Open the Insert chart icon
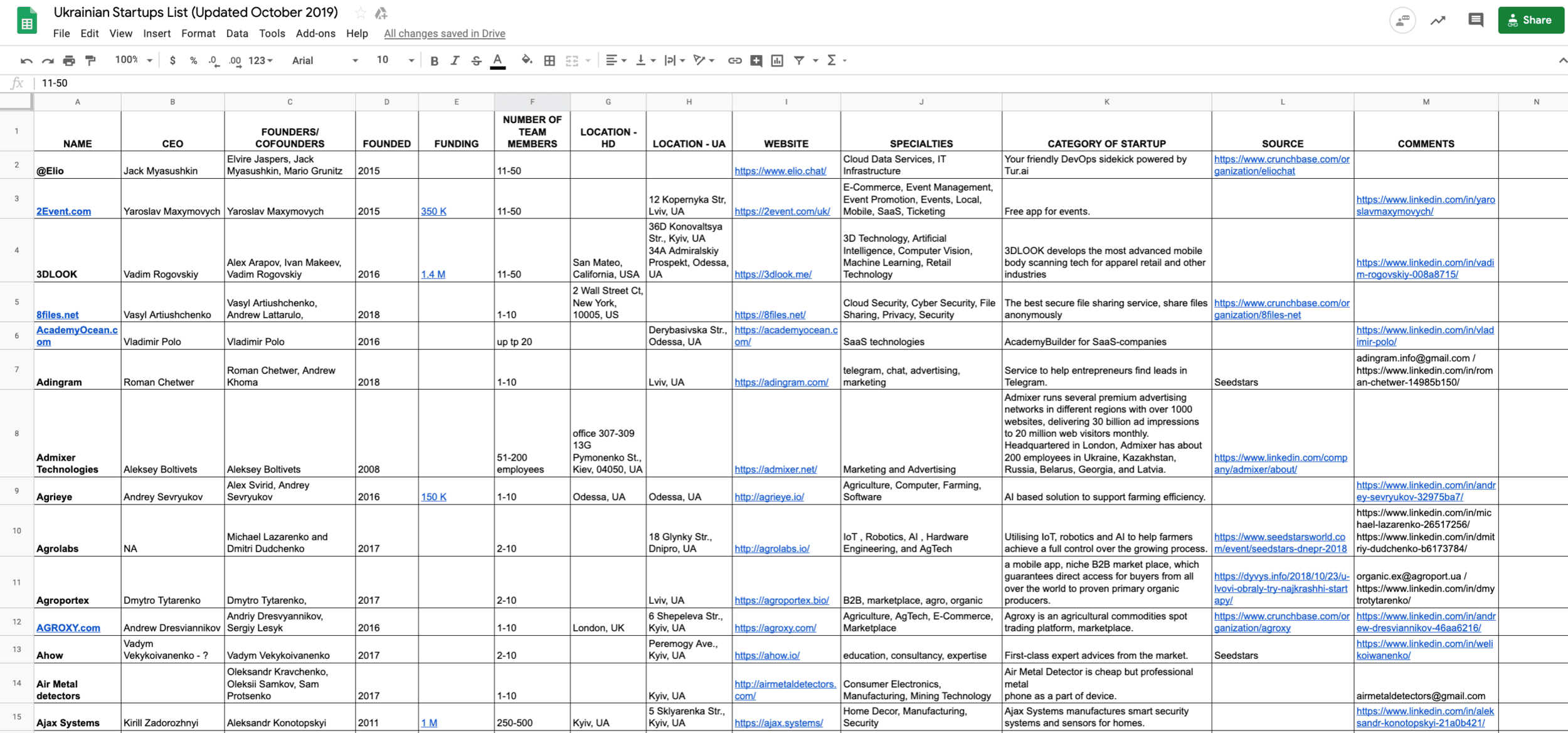Viewport: 1568px width, 733px height. coord(776,60)
